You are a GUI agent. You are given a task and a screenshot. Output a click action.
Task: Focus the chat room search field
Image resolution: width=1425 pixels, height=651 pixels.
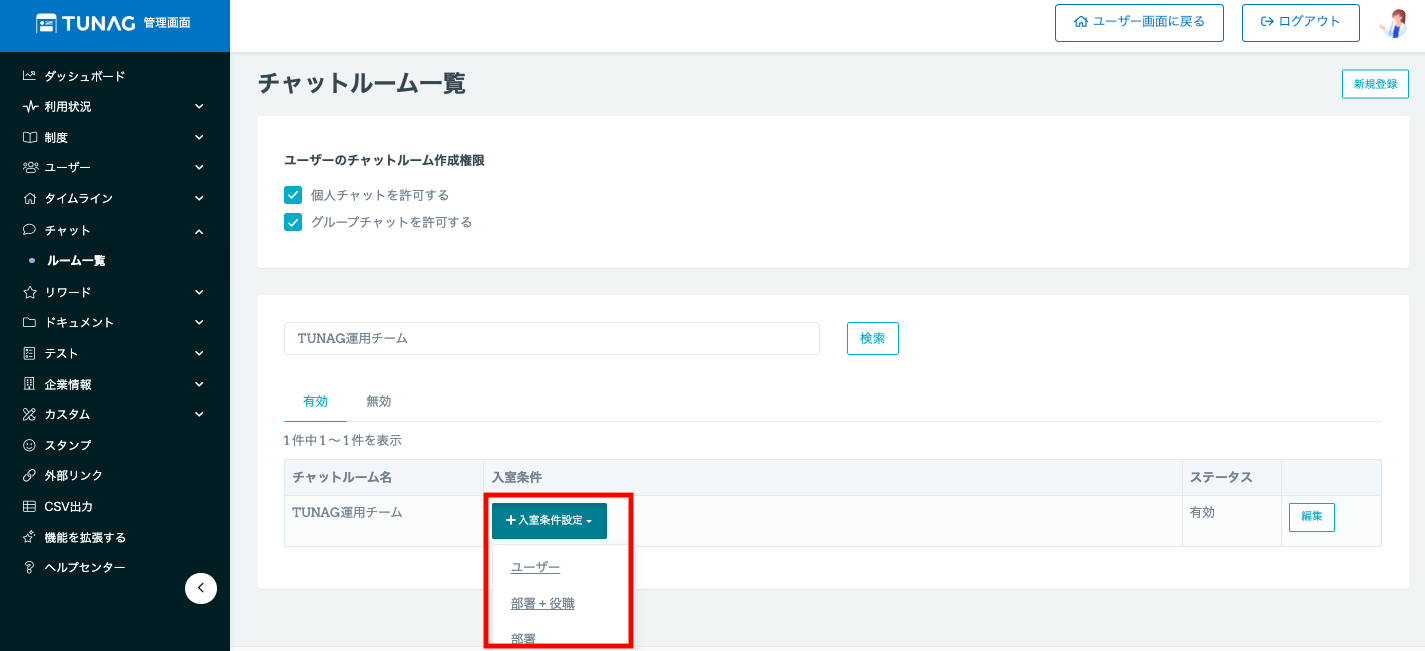pos(552,338)
